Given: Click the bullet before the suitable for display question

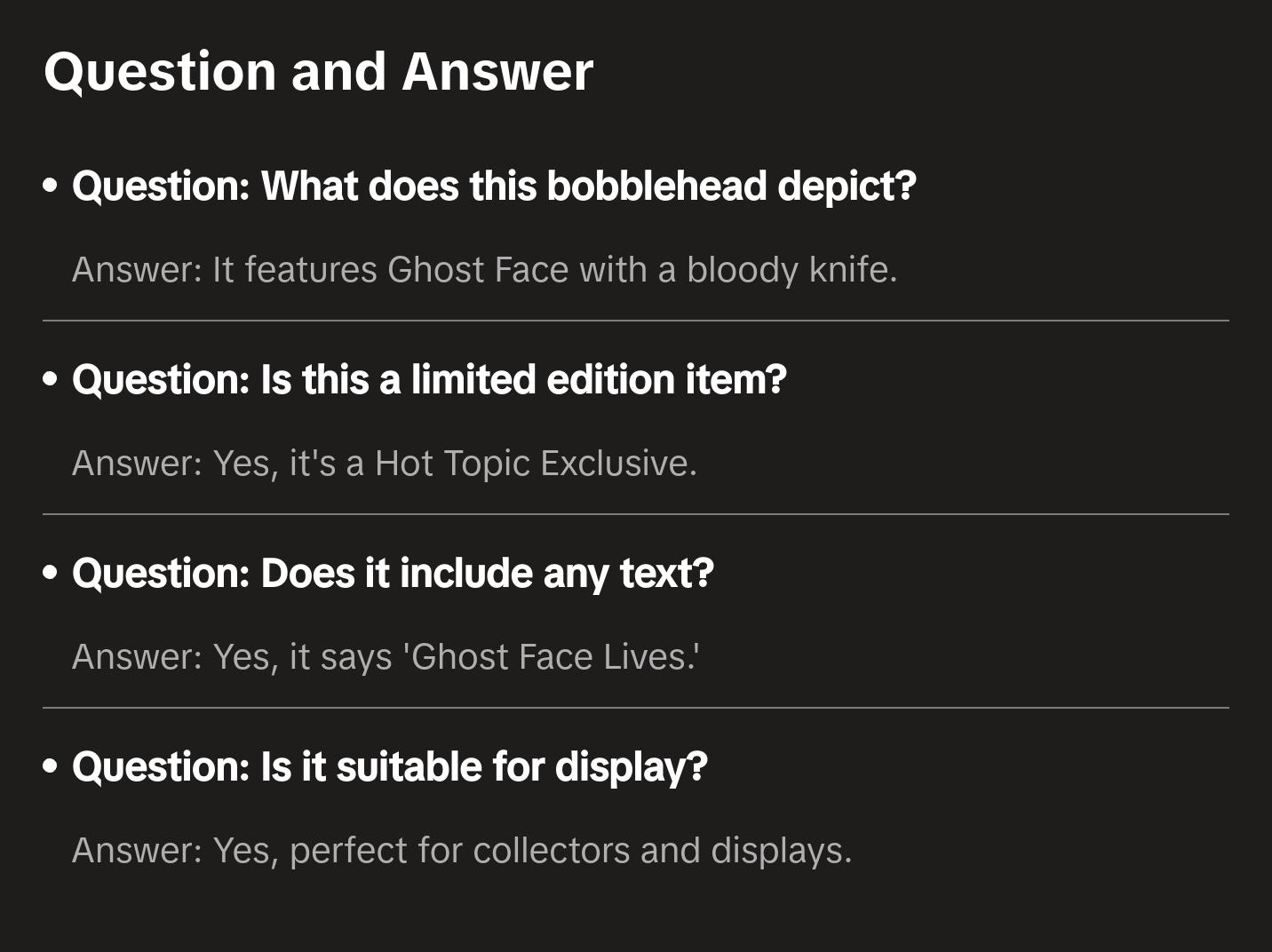Looking at the screenshot, I should 51,766.
